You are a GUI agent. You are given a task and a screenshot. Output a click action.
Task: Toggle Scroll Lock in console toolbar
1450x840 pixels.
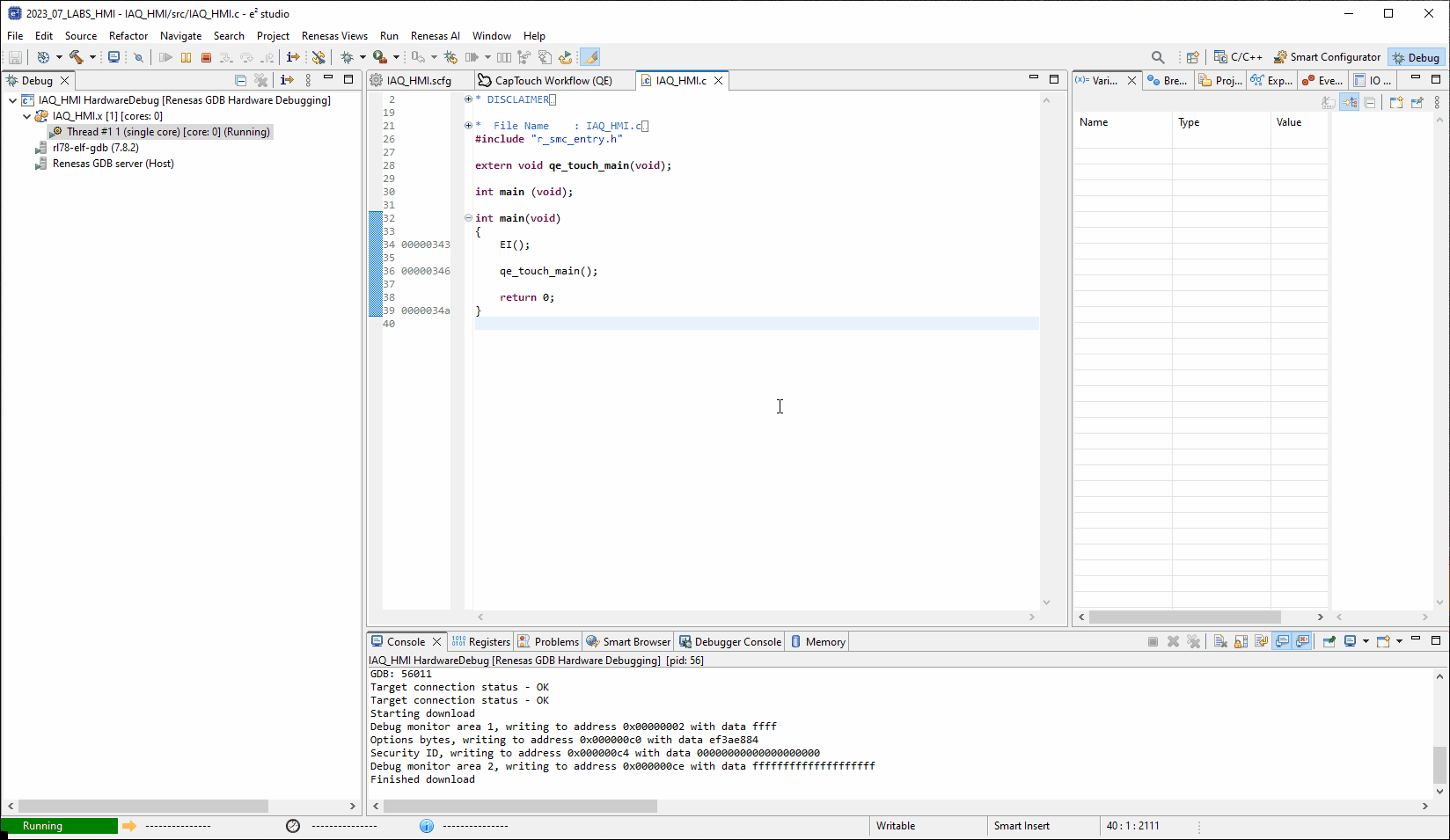click(1241, 641)
